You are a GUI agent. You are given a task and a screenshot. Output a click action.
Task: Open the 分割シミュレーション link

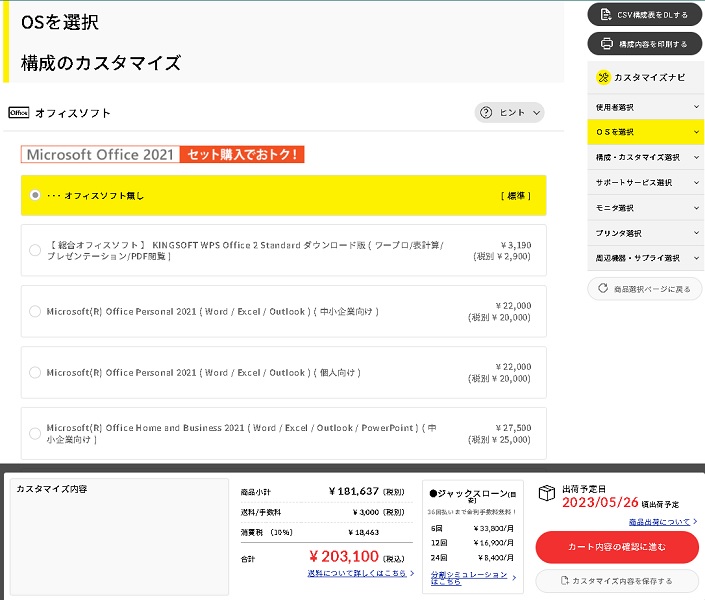468,577
